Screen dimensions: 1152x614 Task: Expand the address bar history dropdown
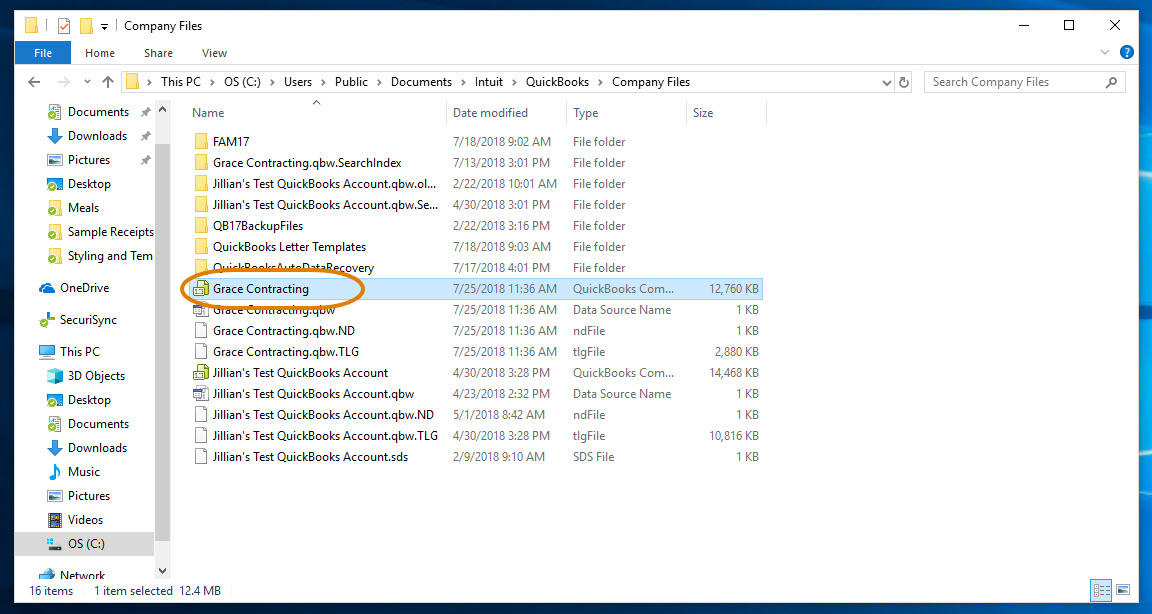(887, 83)
